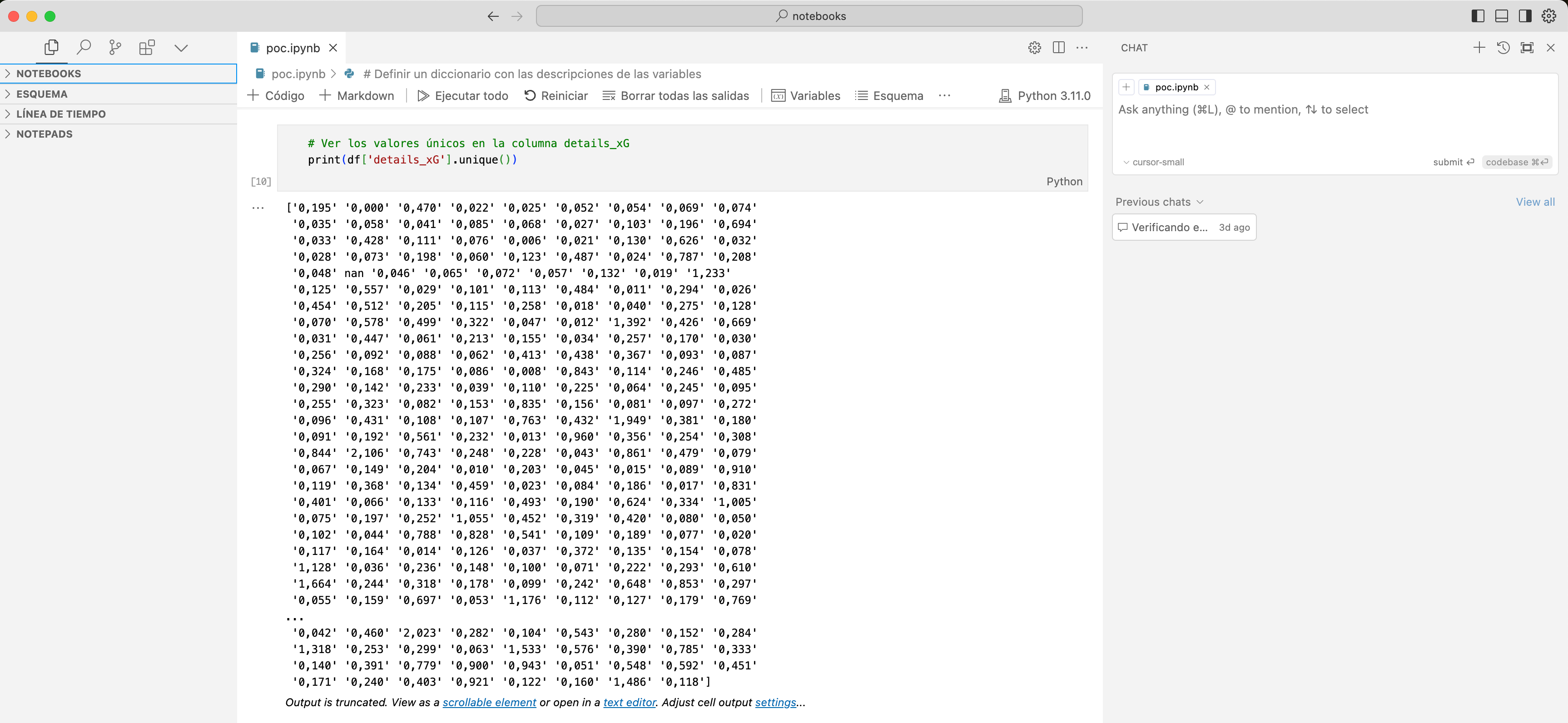Viewport: 1568px width, 723px height.
Task: Open the Search magnifier in sidebar
Action: (x=84, y=48)
